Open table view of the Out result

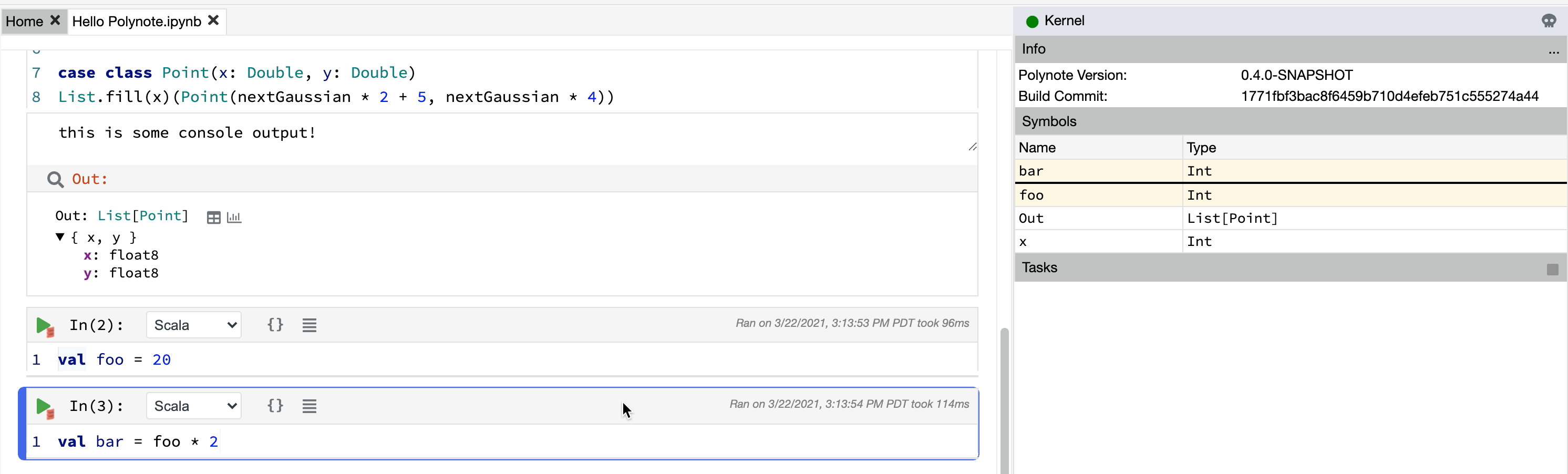214,217
